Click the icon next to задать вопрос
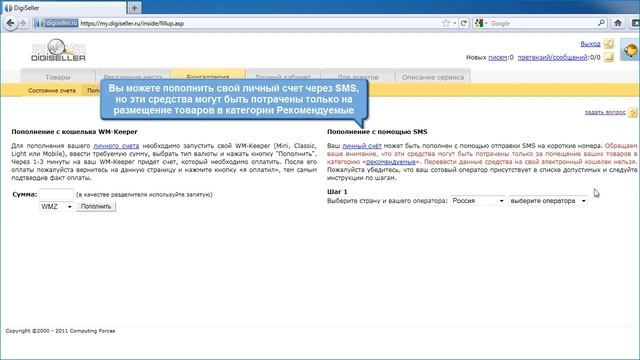The image size is (640, 360). point(632,112)
